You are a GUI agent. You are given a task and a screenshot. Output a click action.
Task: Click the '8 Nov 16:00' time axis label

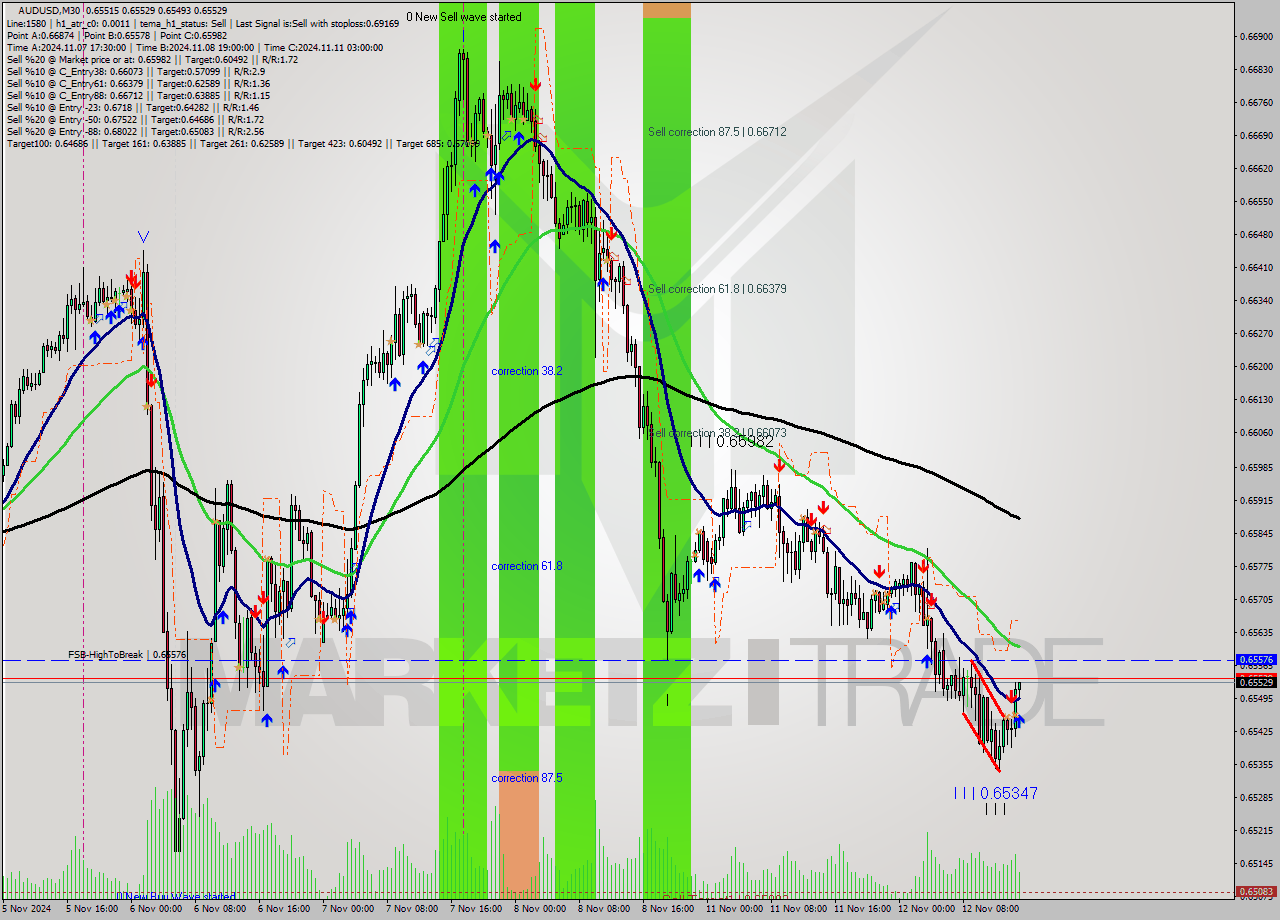[668, 909]
